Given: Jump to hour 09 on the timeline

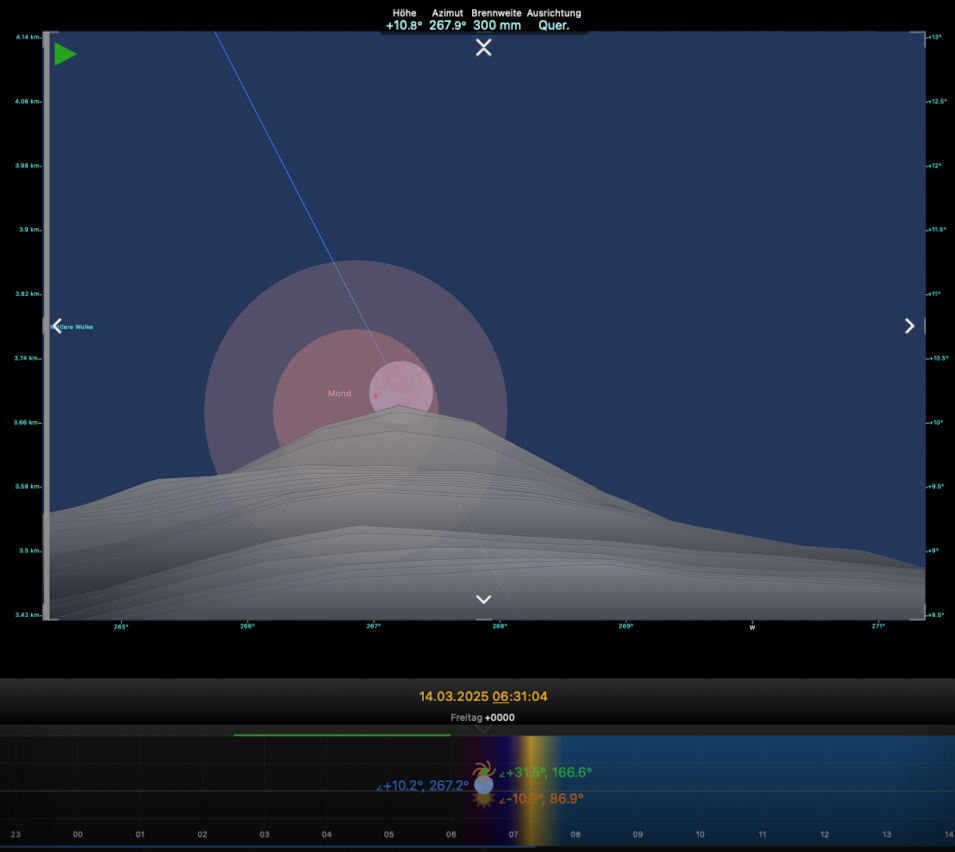Looking at the screenshot, I should point(637,834).
